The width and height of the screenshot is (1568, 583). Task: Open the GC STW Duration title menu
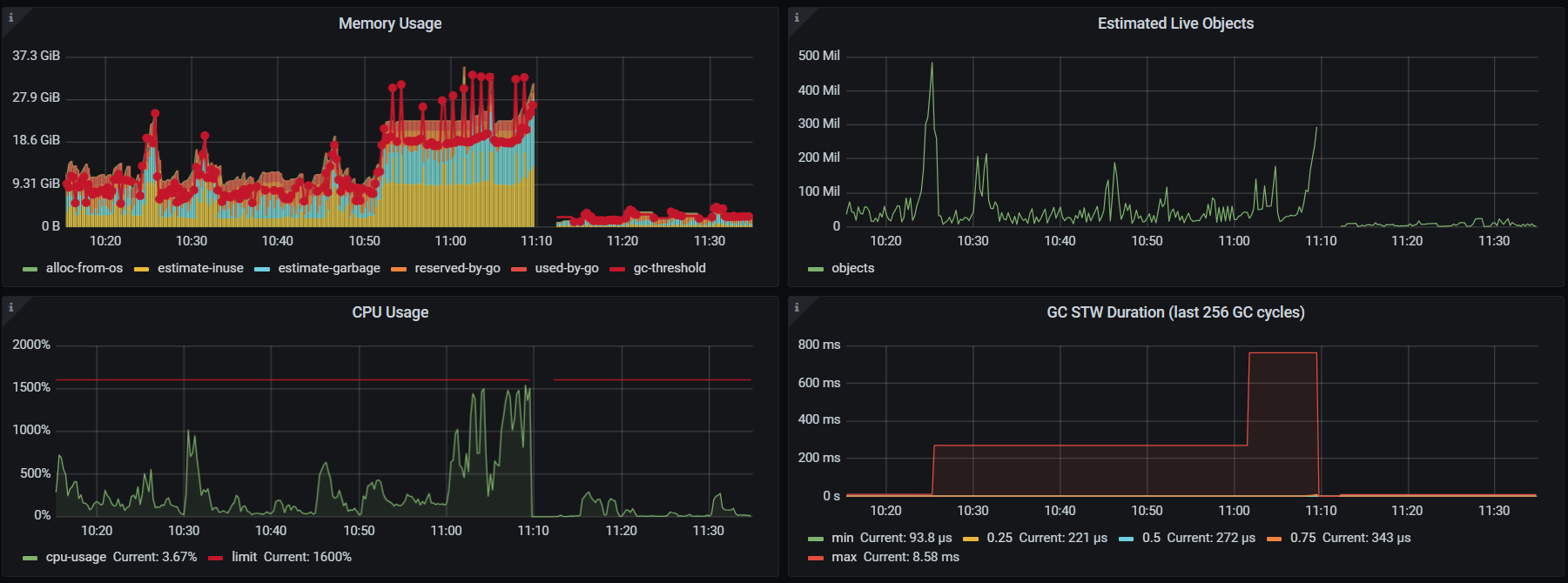(x=1175, y=312)
